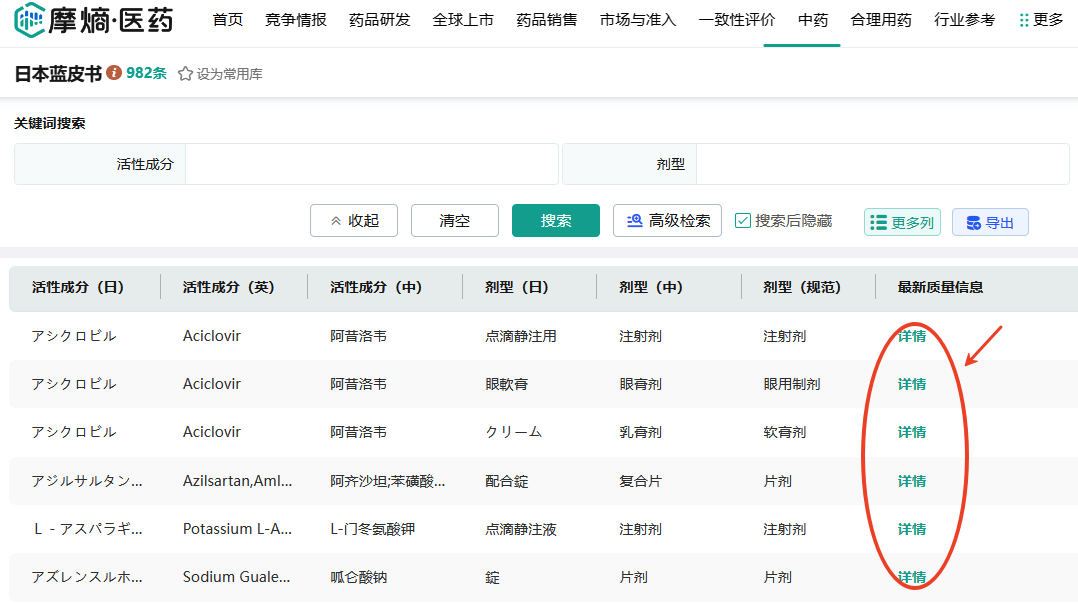Screen dimensions: 1078x603
Task: Click the star icon 设为常用库
Action: coord(185,74)
